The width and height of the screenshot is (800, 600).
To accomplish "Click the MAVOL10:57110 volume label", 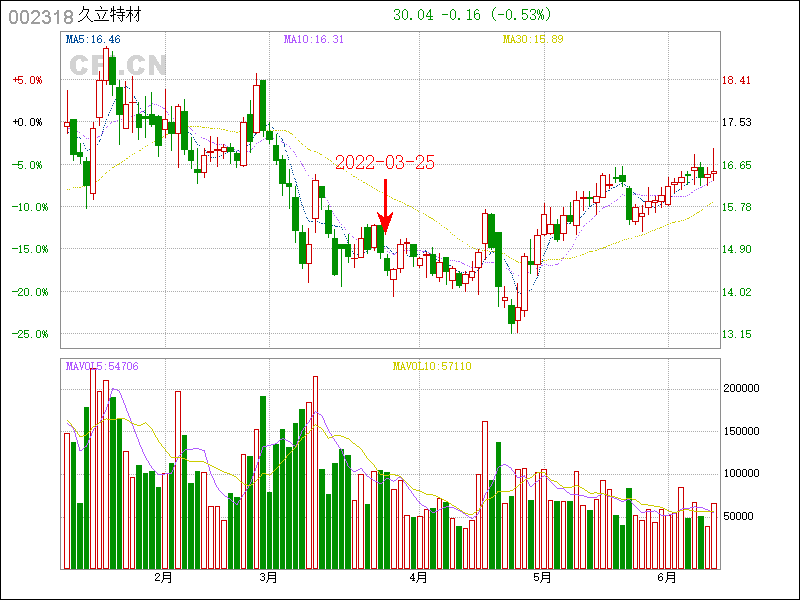I will 431,366.
